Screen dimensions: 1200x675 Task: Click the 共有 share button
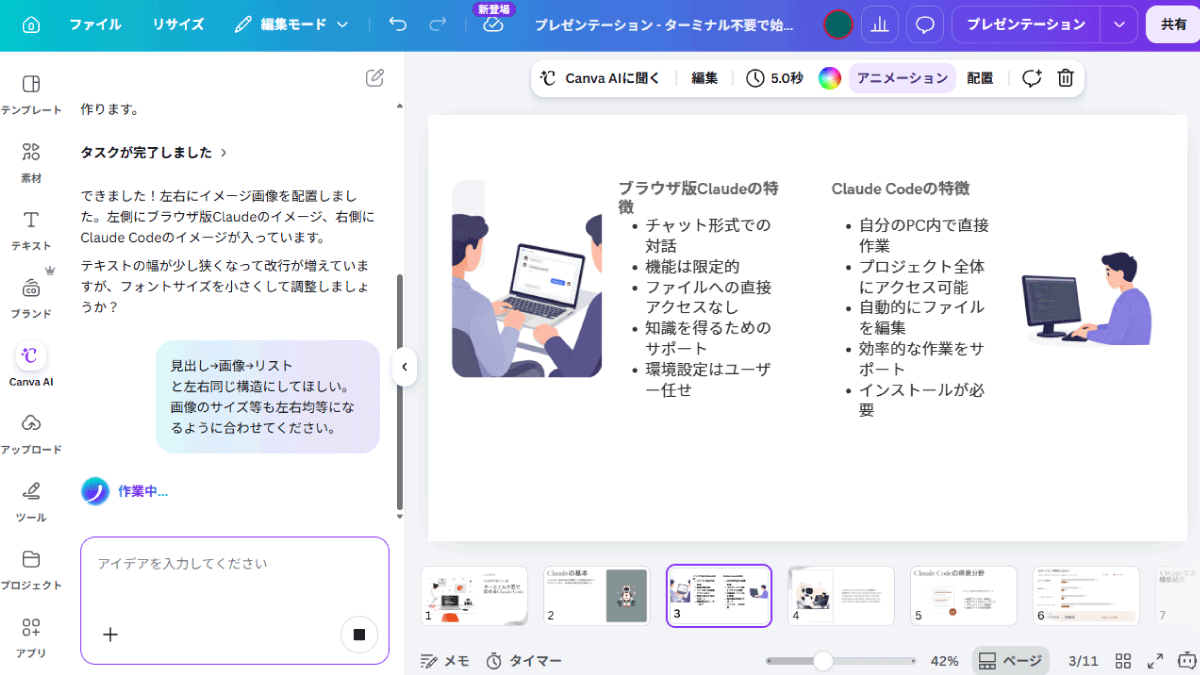1173,24
